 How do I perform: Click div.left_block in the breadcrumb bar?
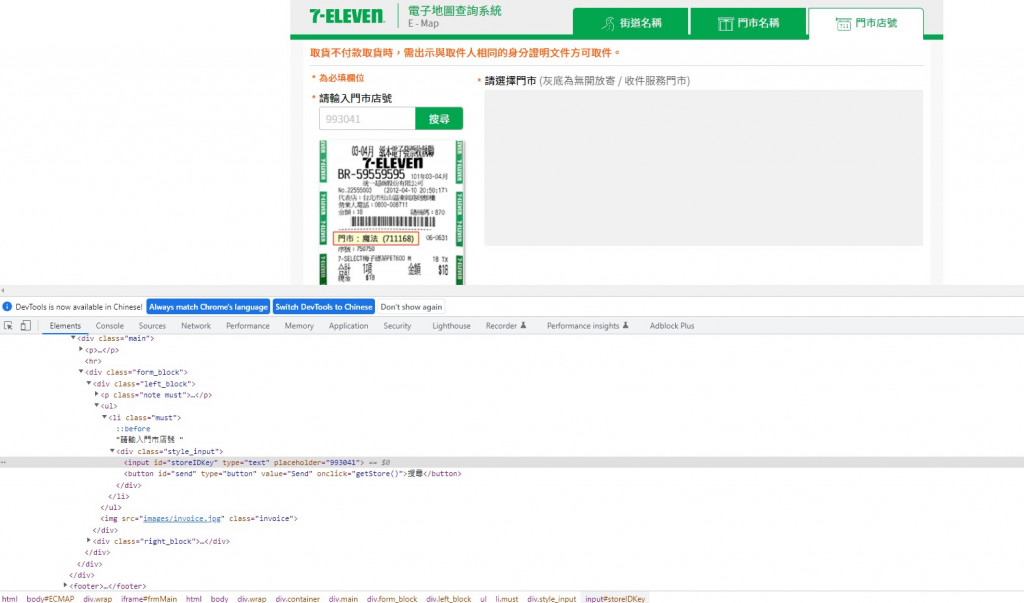[449, 598]
